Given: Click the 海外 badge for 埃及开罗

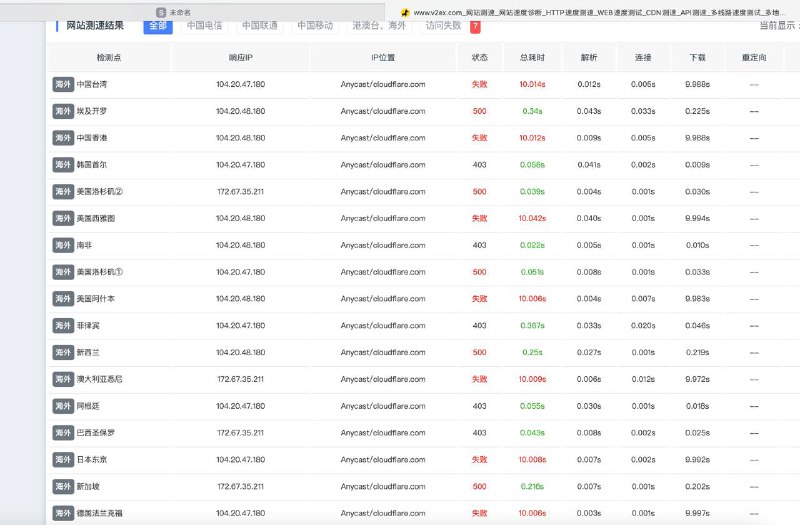Looking at the screenshot, I should (63, 111).
